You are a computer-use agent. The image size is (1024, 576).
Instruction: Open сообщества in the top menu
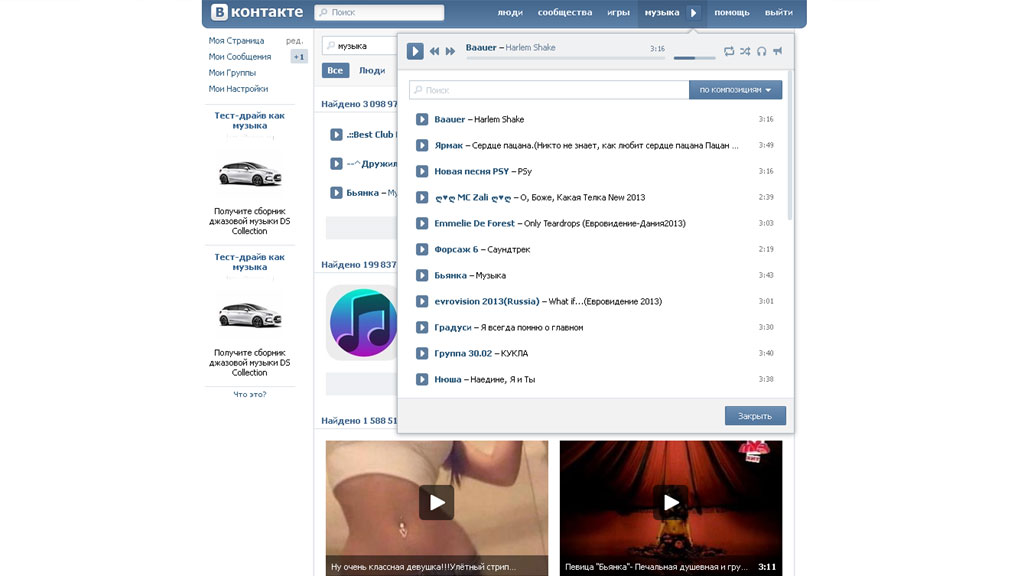click(565, 12)
